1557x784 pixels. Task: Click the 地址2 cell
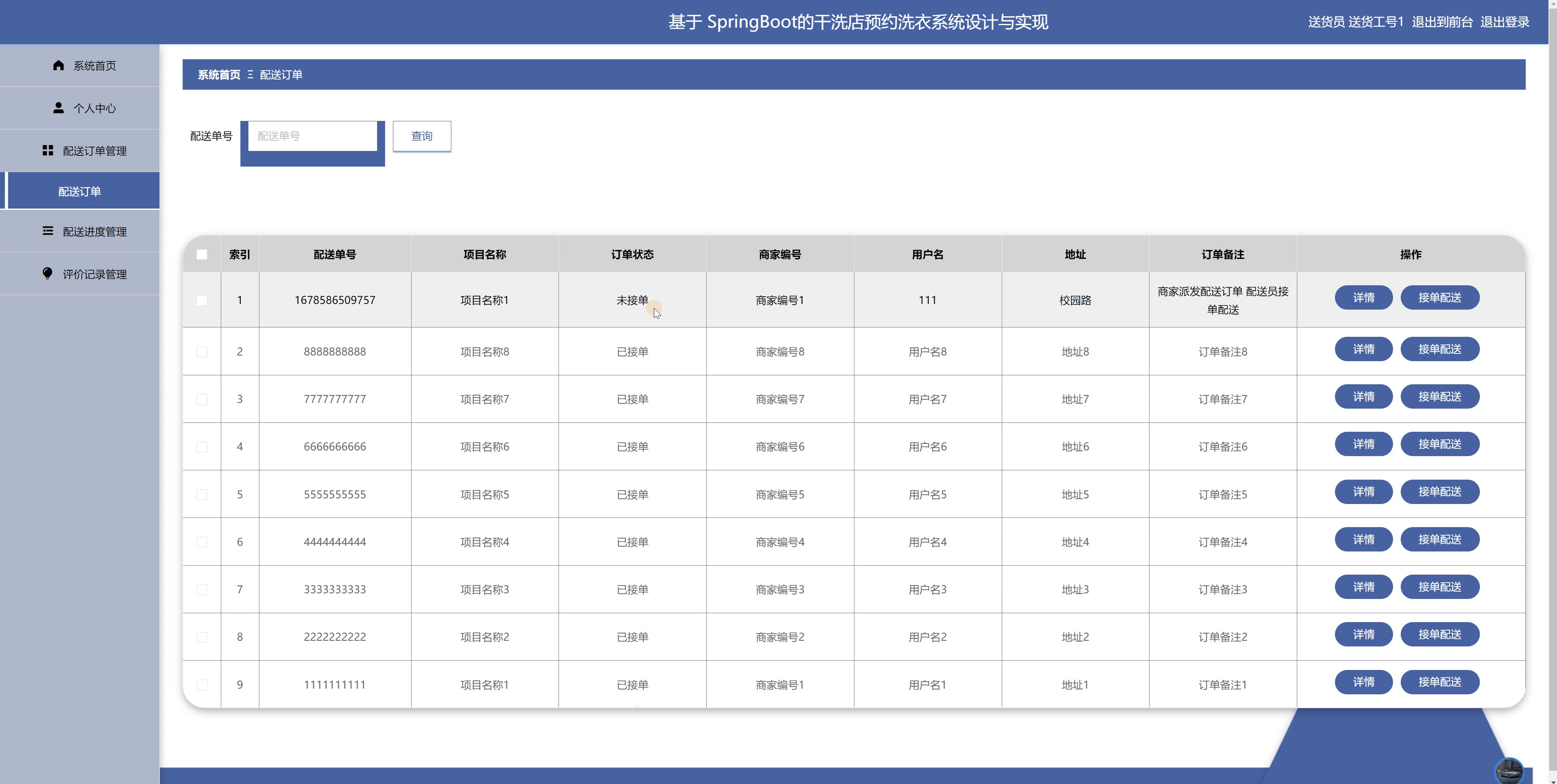[1075, 637]
